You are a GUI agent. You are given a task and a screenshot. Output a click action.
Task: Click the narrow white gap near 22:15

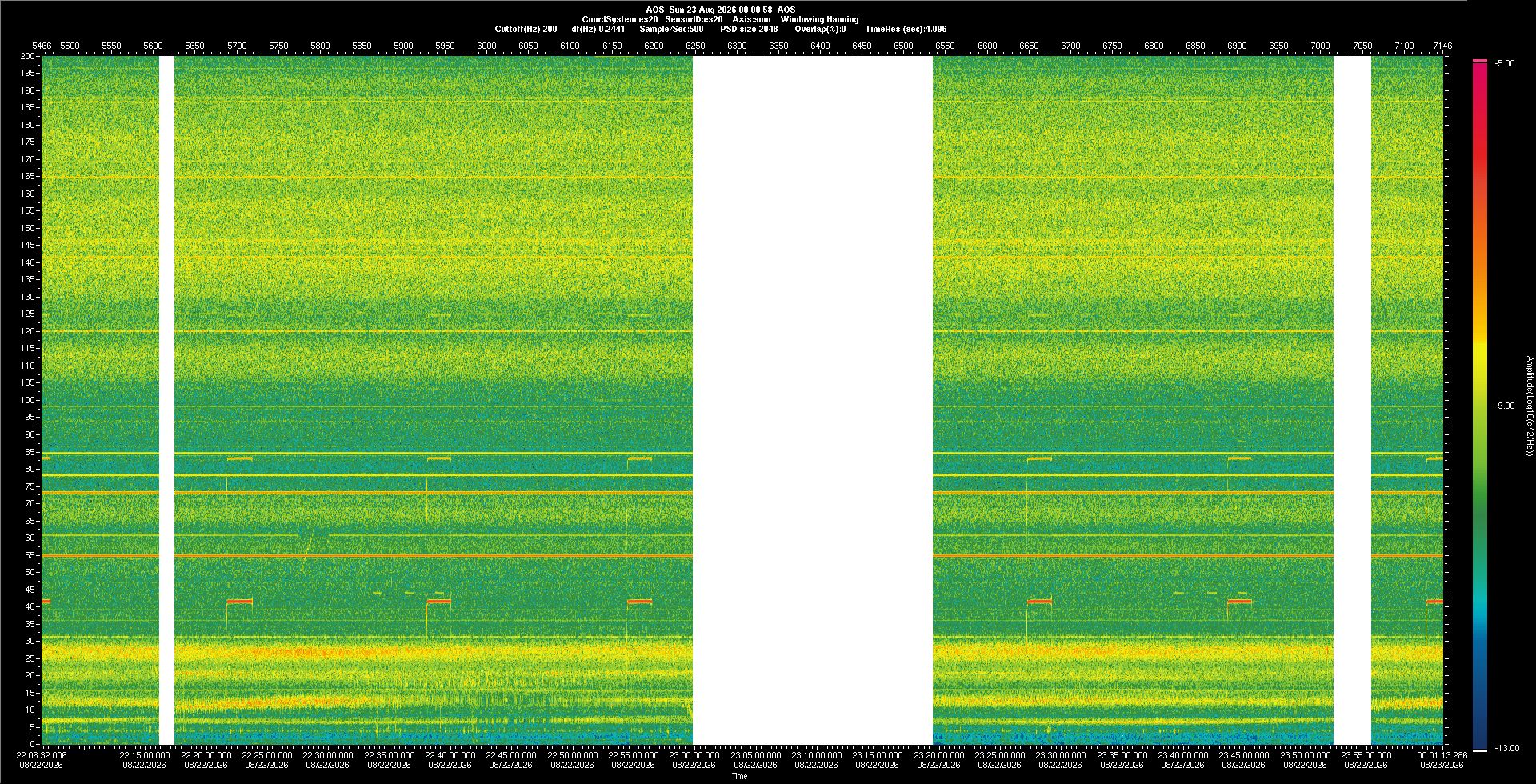tap(166, 400)
